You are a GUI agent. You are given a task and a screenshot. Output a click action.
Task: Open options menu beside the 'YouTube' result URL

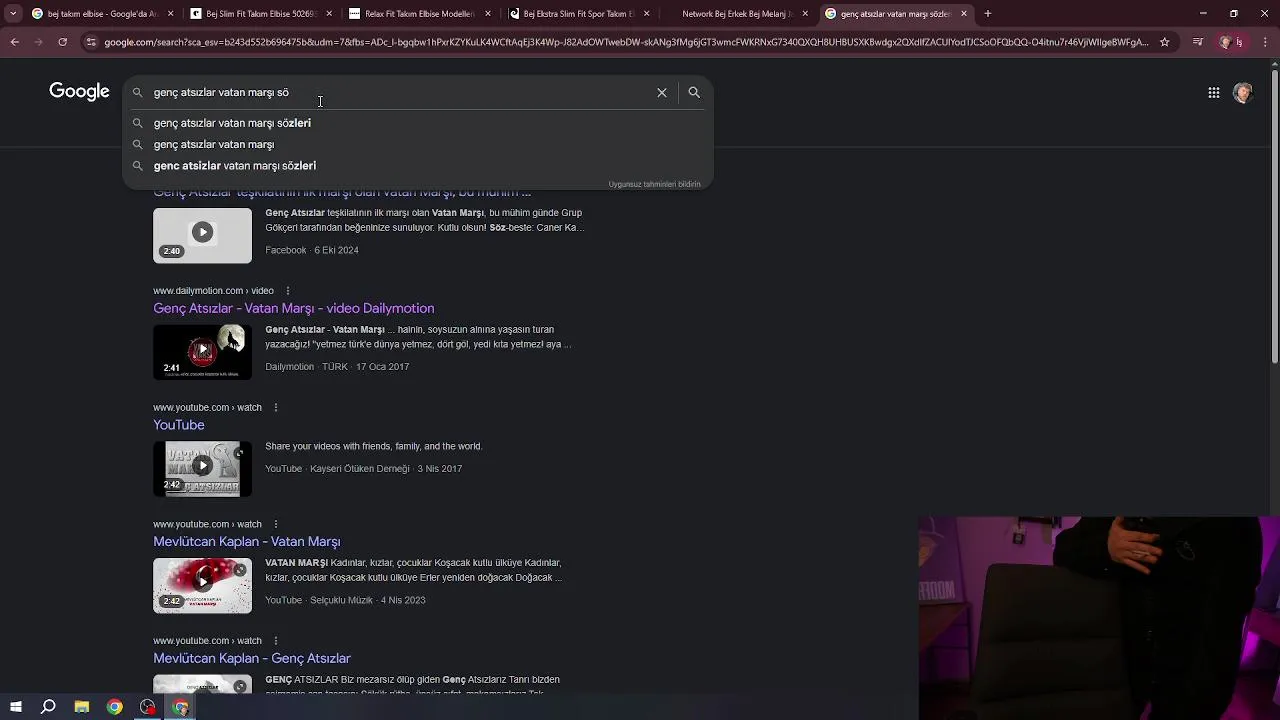coord(276,408)
